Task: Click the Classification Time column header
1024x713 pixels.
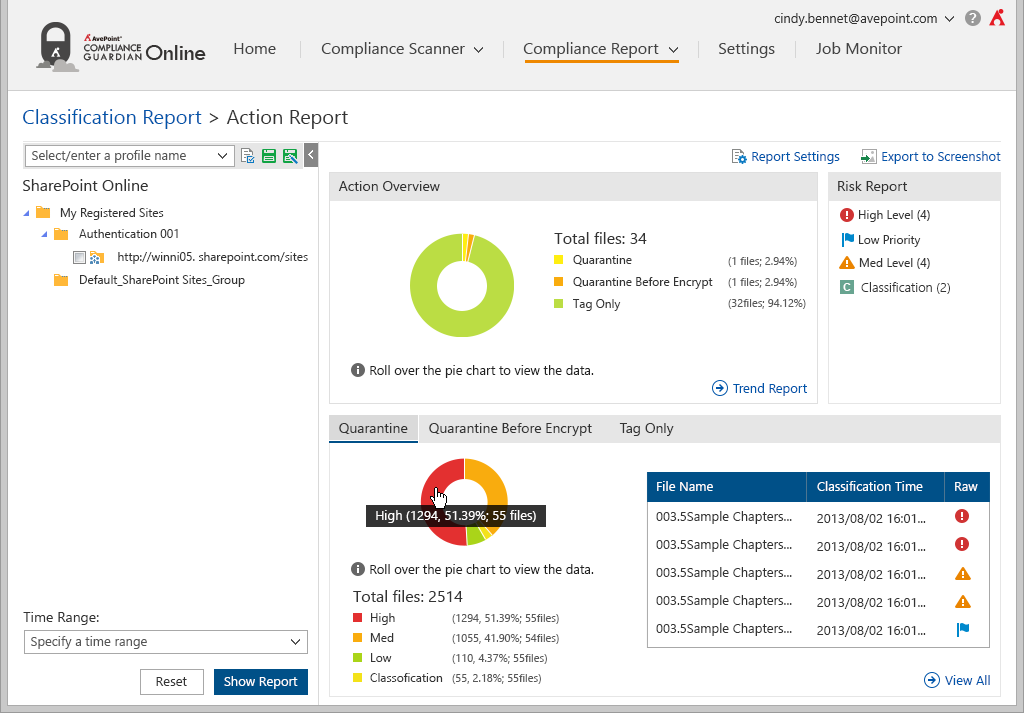Action: pyautogui.click(x=869, y=487)
